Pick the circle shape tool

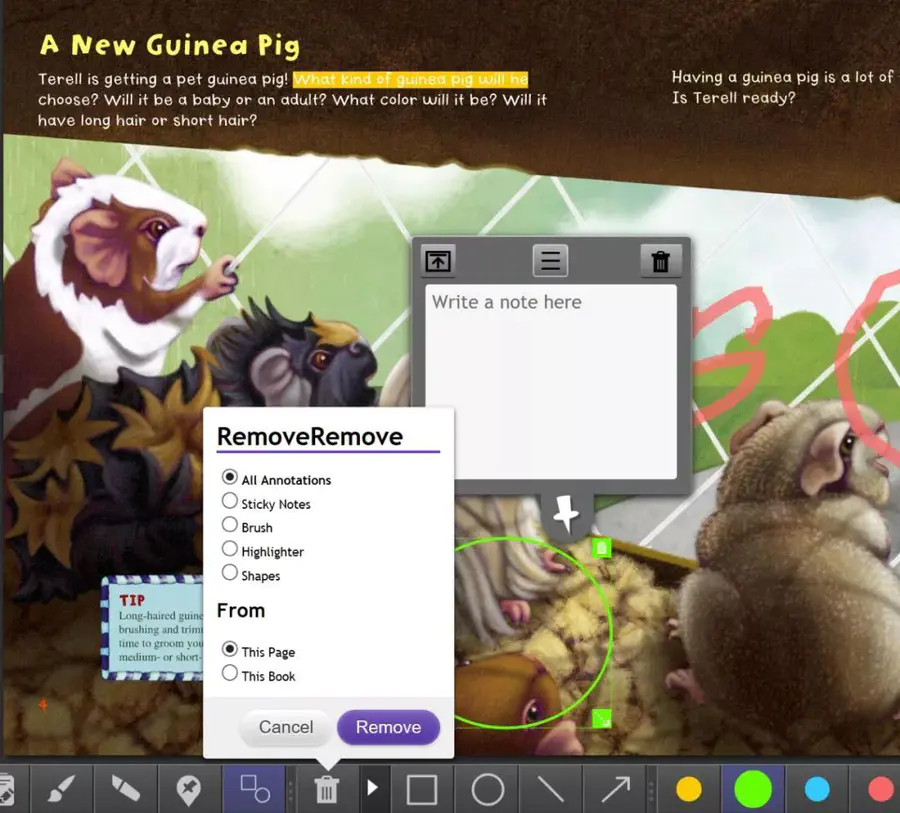[x=487, y=790]
